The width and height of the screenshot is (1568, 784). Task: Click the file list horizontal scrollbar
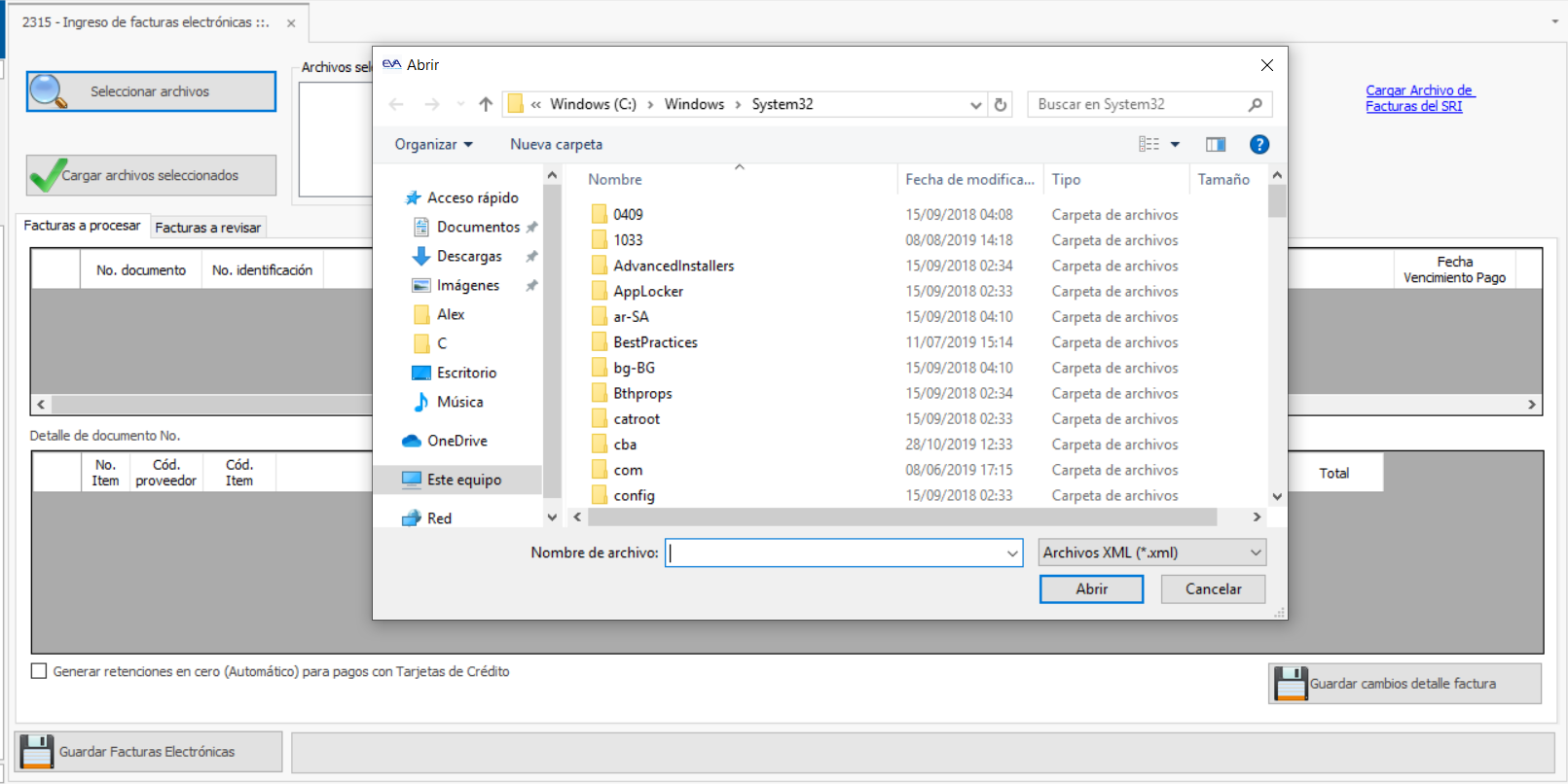(x=902, y=517)
